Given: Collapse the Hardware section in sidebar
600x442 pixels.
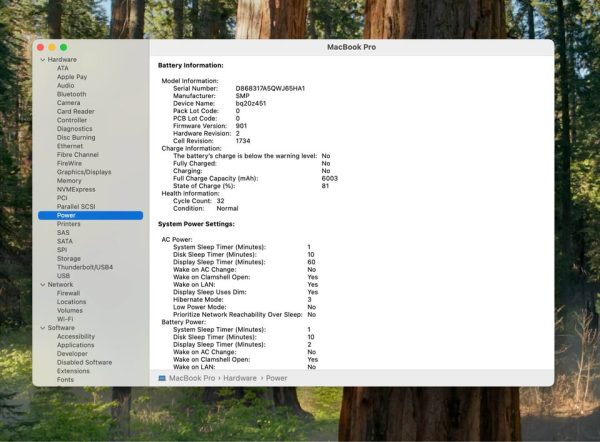Looking at the screenshot, I should [x=42, y=59].
